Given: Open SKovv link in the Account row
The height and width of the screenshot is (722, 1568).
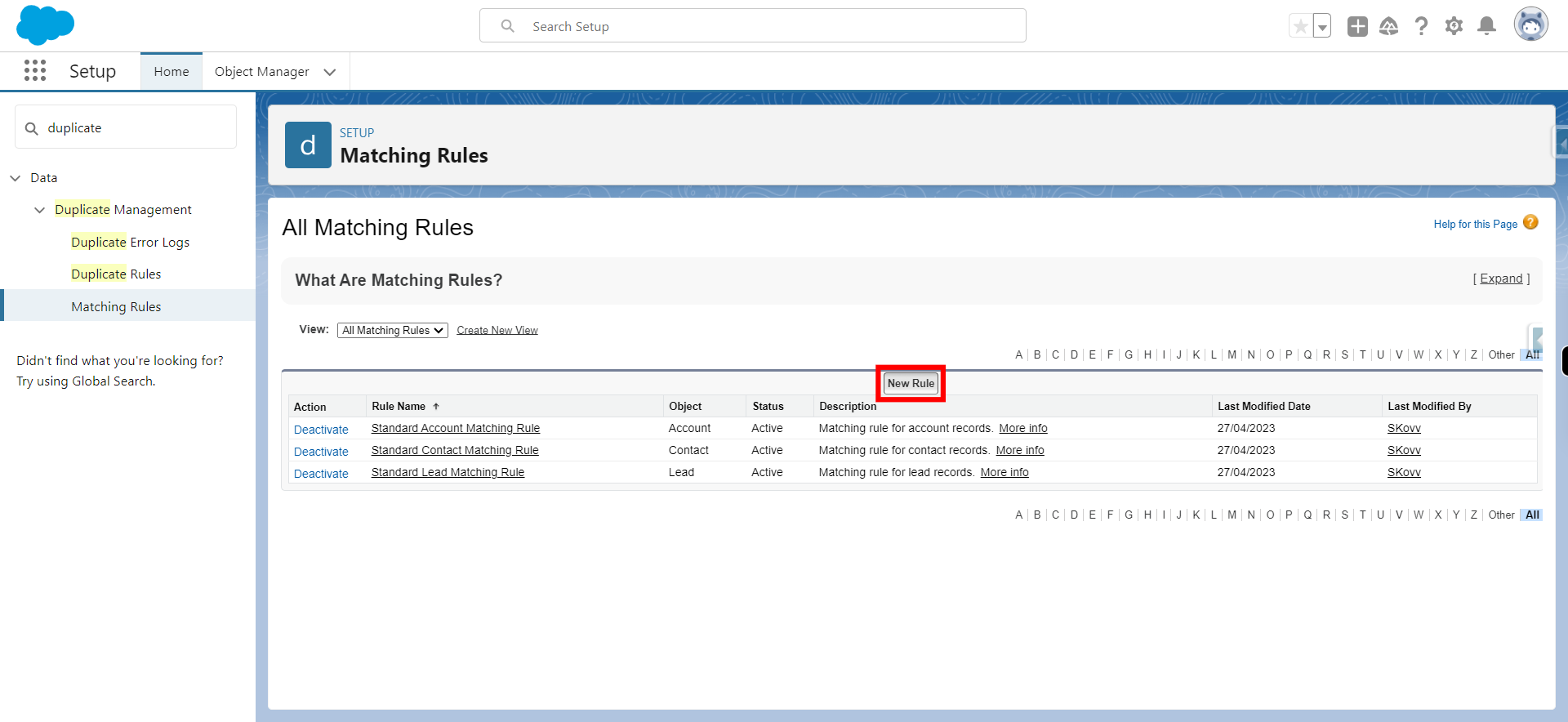Looking at the screenshot, I should (x=1404, y=428).
